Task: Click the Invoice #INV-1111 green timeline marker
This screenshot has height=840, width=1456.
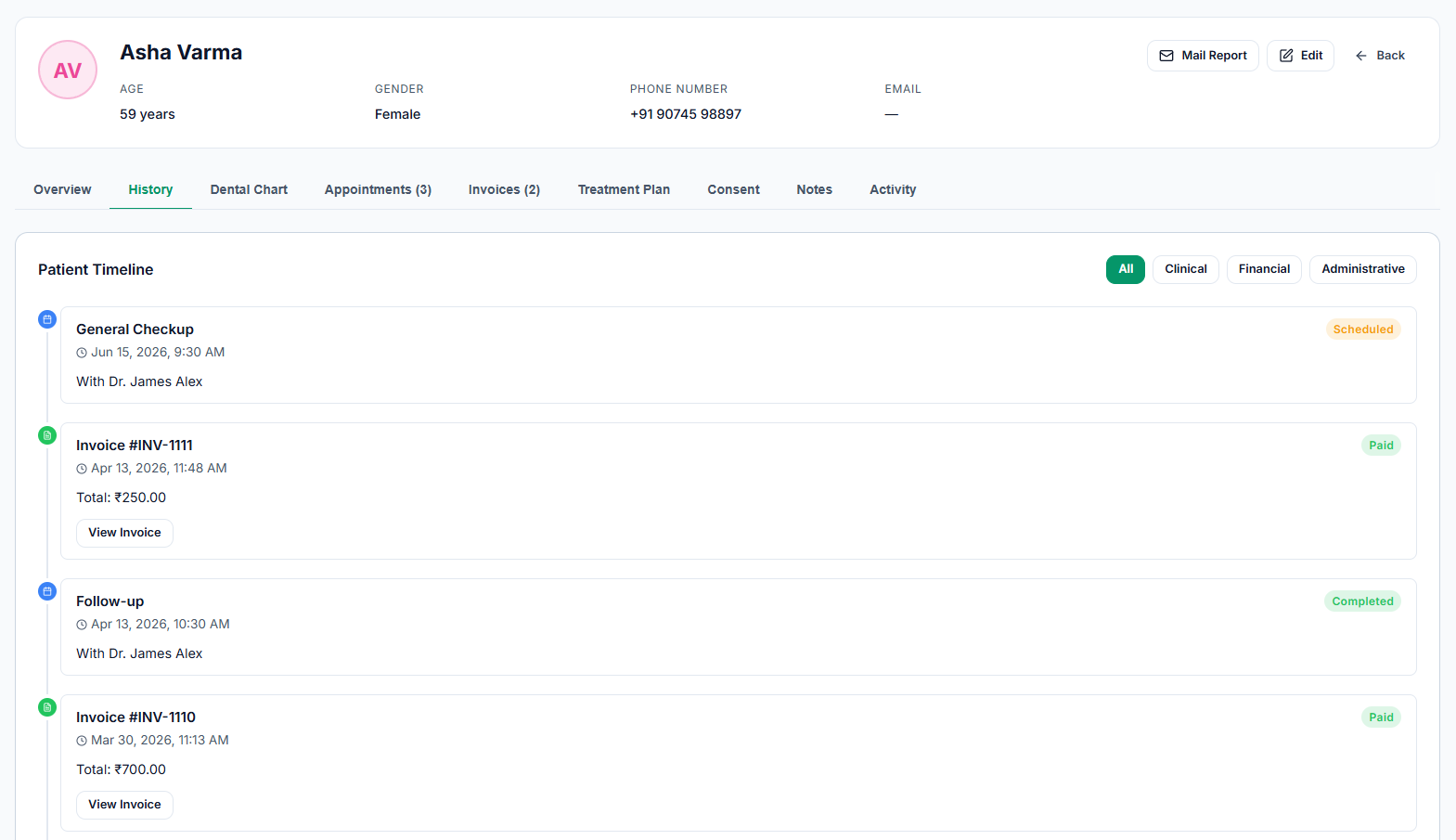Action: coord(47,435)
